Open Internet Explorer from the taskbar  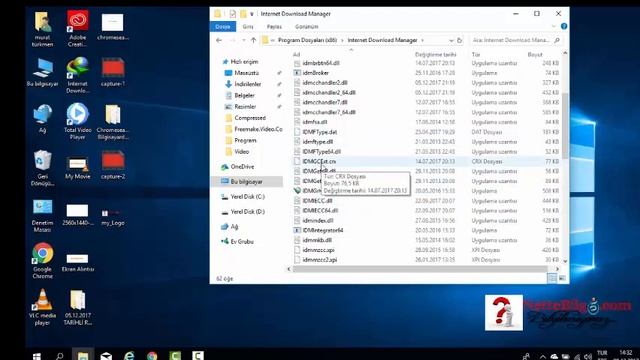coord(129,356)
